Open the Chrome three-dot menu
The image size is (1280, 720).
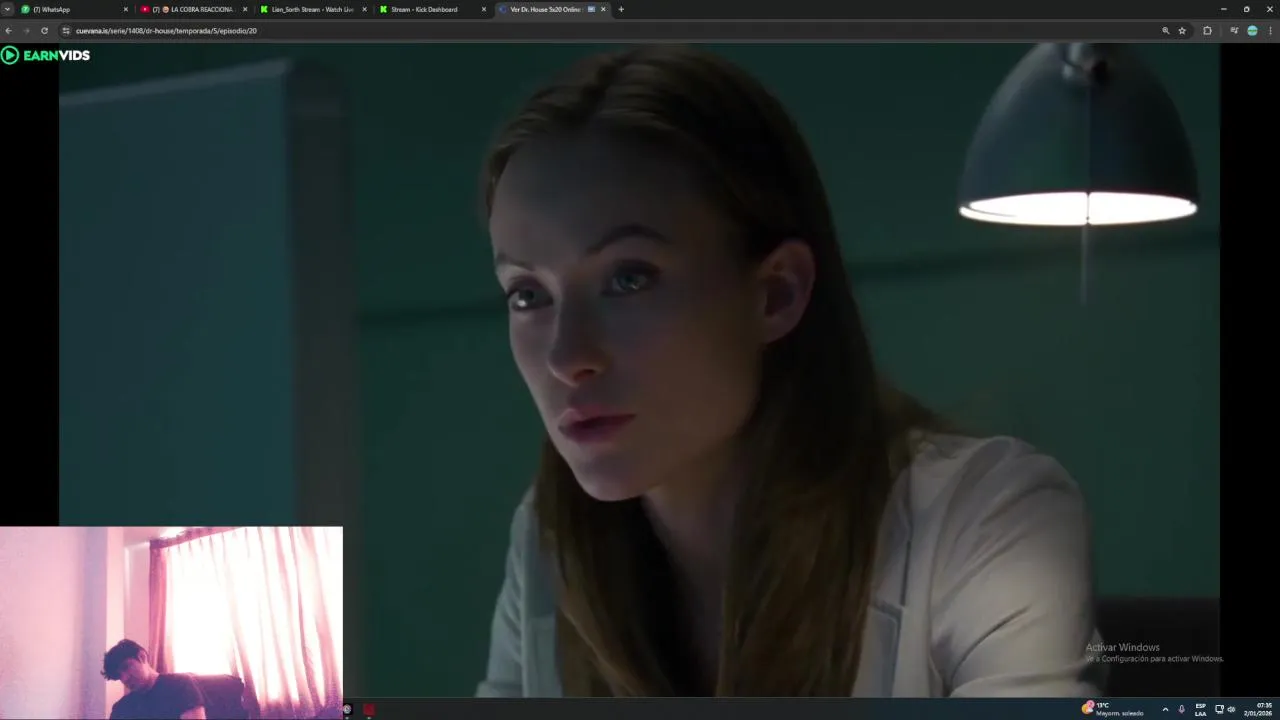(x=1271, y=31)
